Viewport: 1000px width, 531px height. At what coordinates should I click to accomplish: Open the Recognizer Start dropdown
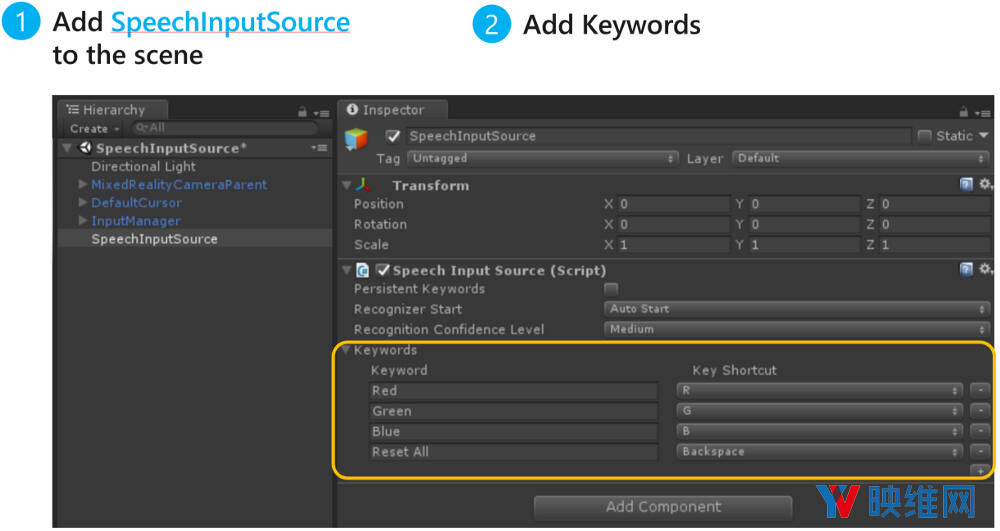pyautogui.click(x=797, y=309)
